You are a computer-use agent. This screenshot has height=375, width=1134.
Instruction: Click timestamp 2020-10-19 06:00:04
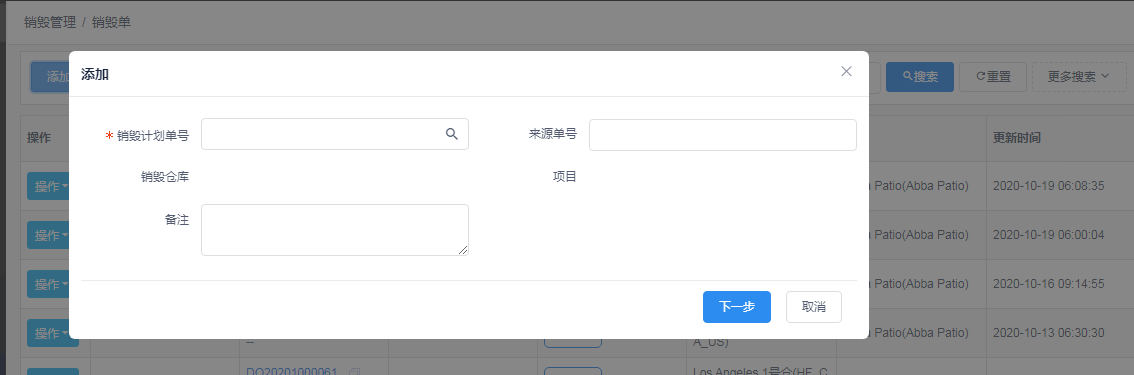[x=1049, y=235]
